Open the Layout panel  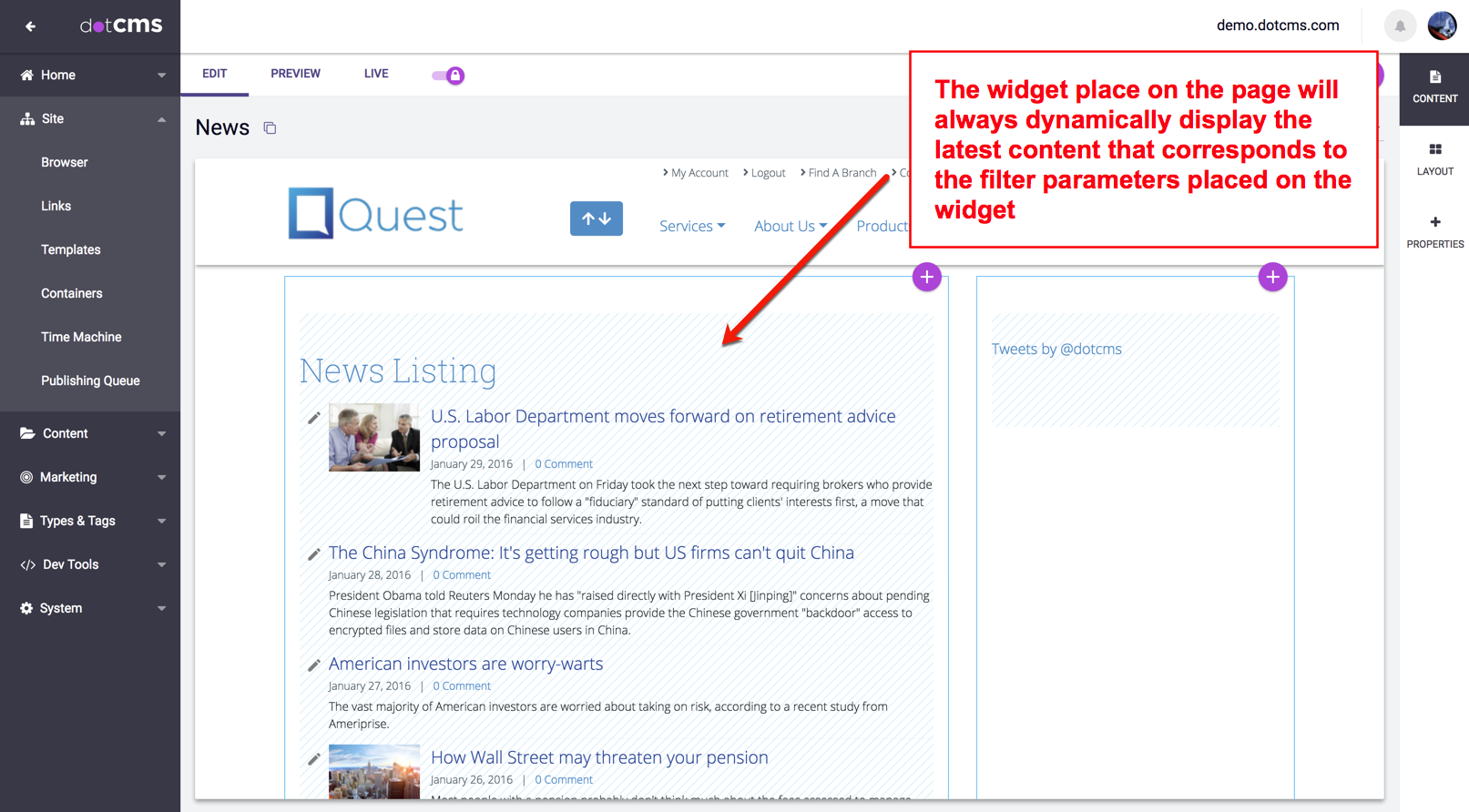(1434, 159)
